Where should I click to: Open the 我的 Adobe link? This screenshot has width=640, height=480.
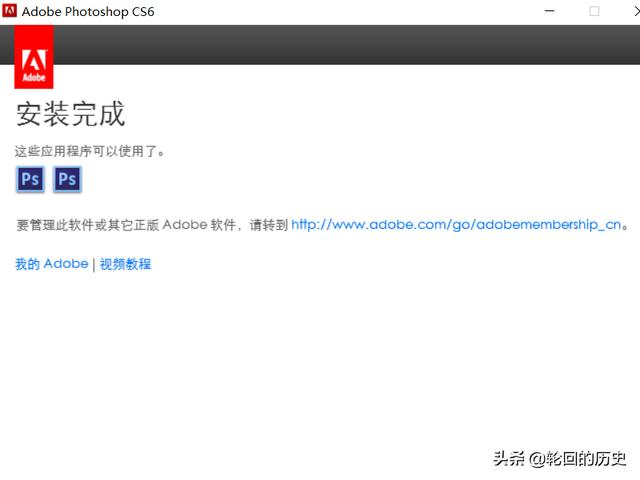pyautogui.click(x=51, y=264)
